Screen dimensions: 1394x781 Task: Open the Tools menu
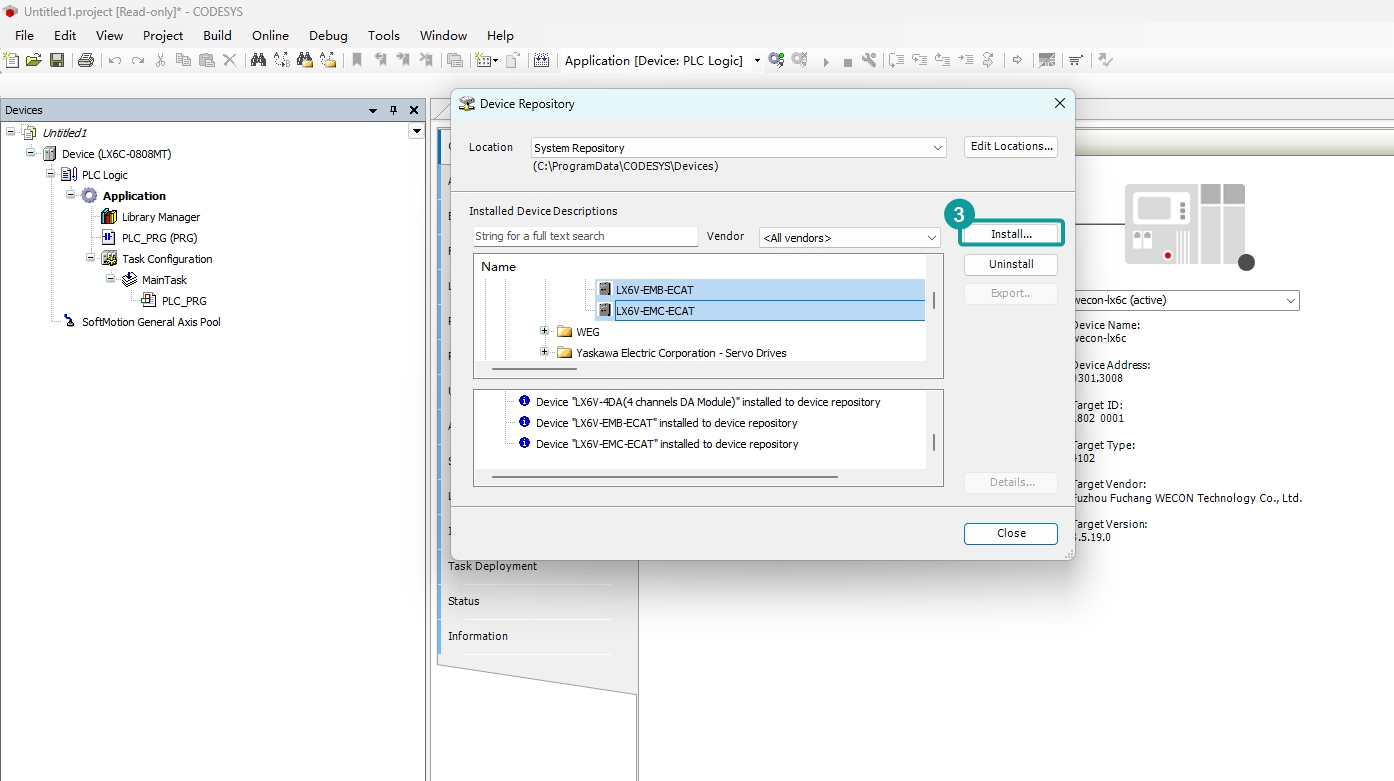(384, 35)
